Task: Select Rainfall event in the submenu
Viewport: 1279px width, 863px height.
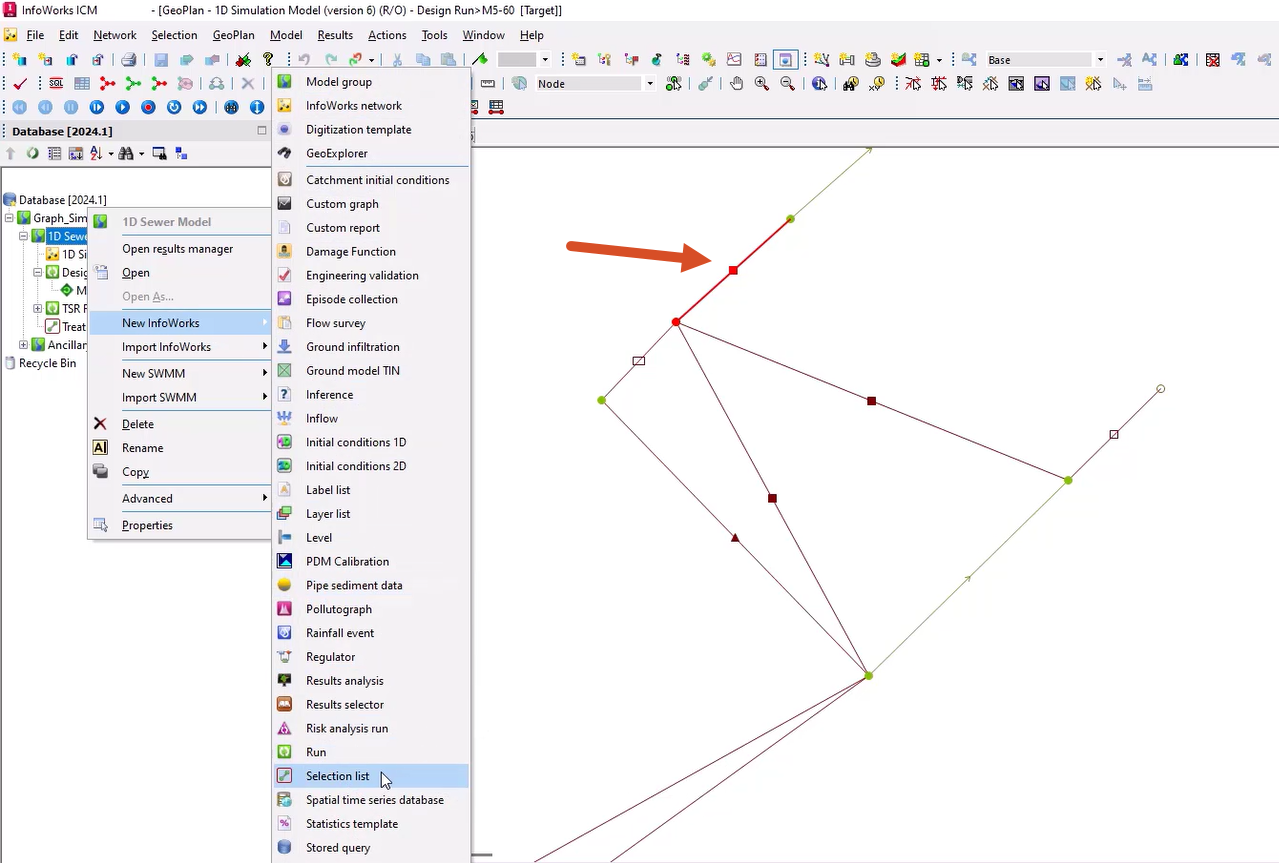Action: click(x=371, y=633)
